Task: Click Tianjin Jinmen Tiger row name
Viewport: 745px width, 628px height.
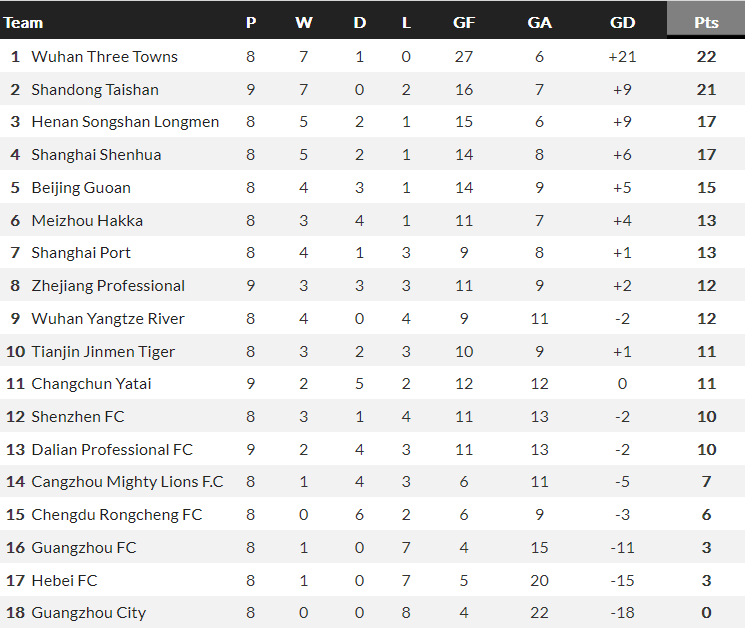Action: 103,352
